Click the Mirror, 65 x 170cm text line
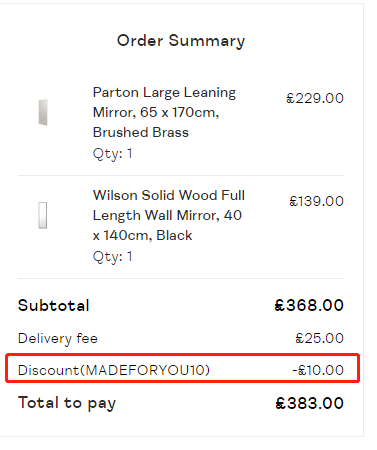The height and width of the screenshot is (450, 377). click(x=156, y=112)
